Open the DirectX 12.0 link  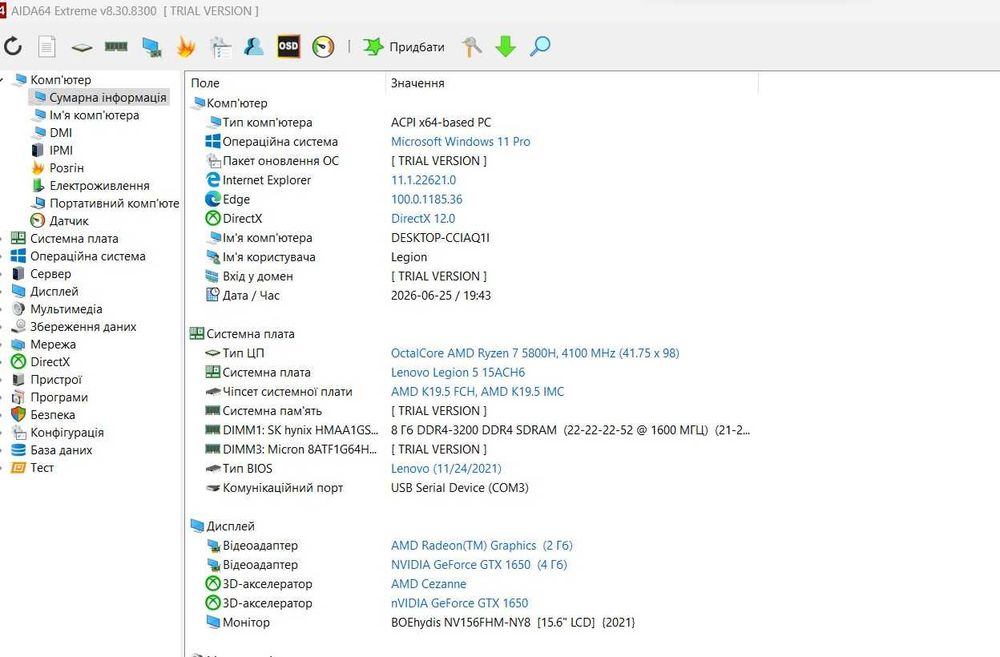coord(423,218)
